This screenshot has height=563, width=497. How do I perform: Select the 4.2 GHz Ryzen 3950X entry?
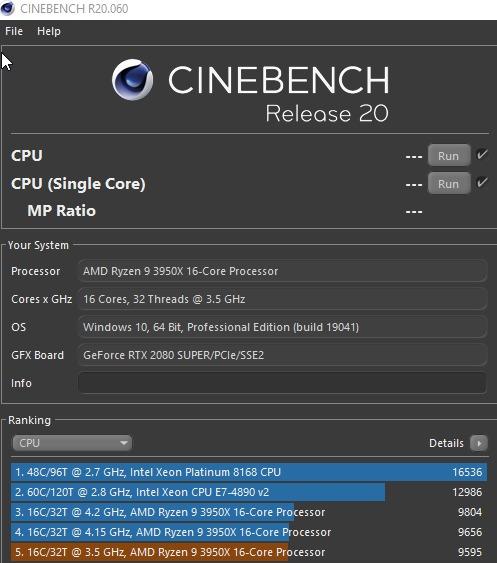coord(249,512)
